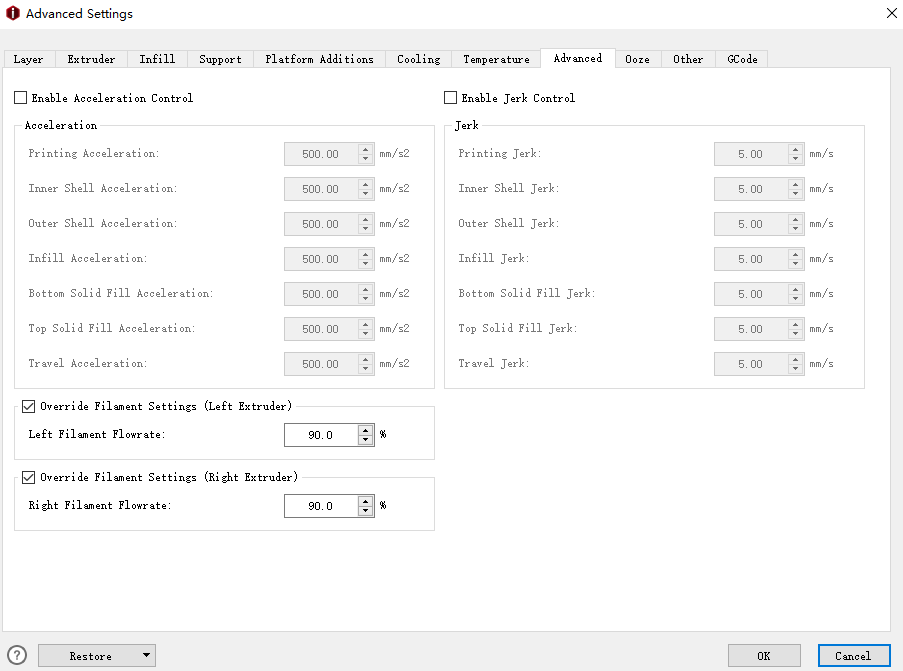Screen dimensions: 903x671
Task: Click the help question mark icon
Action: click(17, 656)
